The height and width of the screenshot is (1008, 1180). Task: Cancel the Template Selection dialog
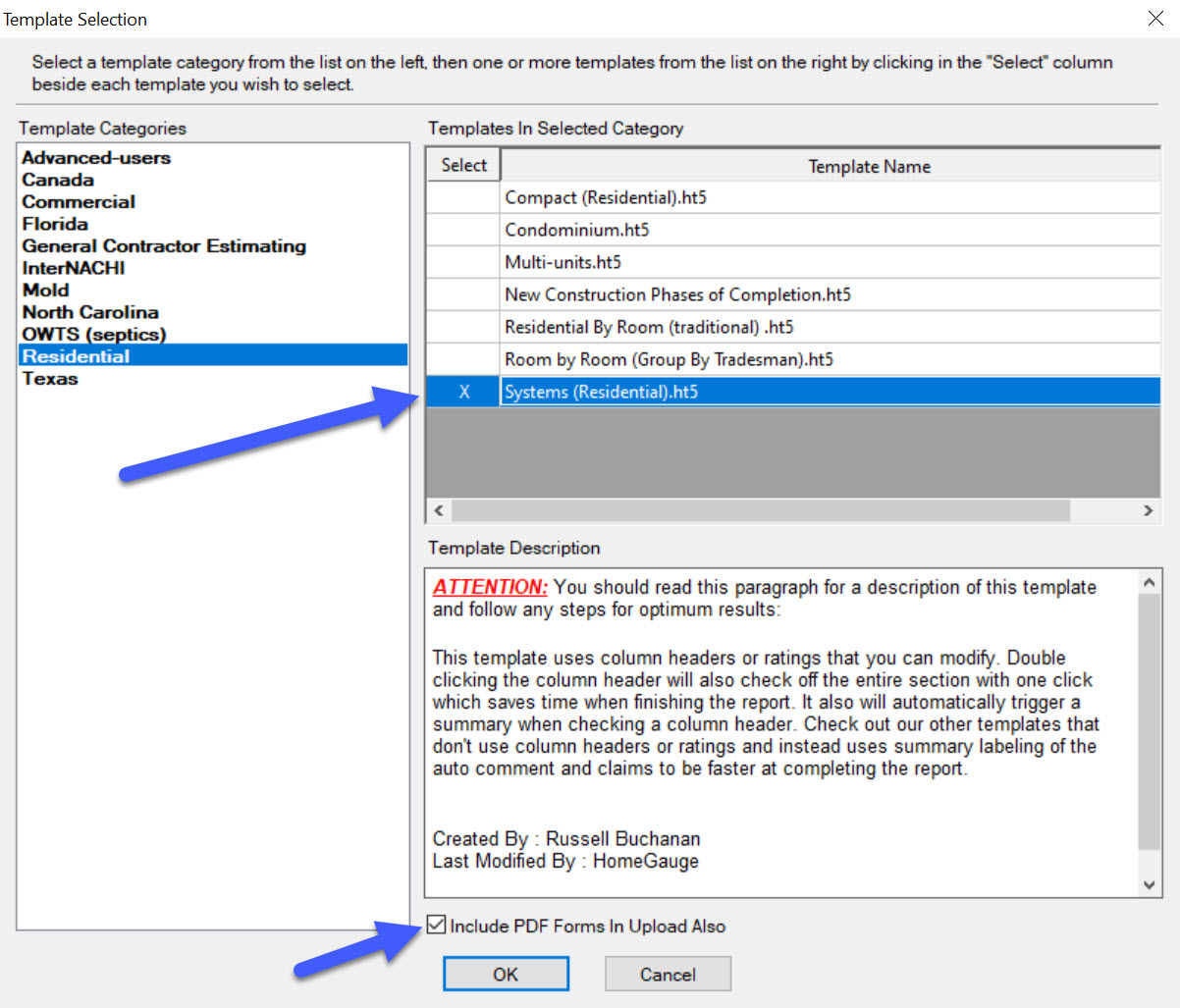click(x=668, y=974)
